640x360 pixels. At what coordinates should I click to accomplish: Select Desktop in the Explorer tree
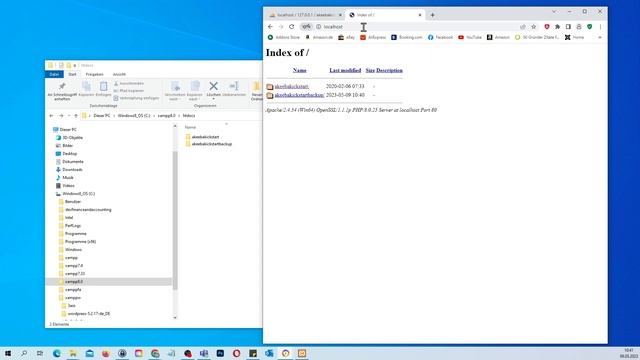69,153
